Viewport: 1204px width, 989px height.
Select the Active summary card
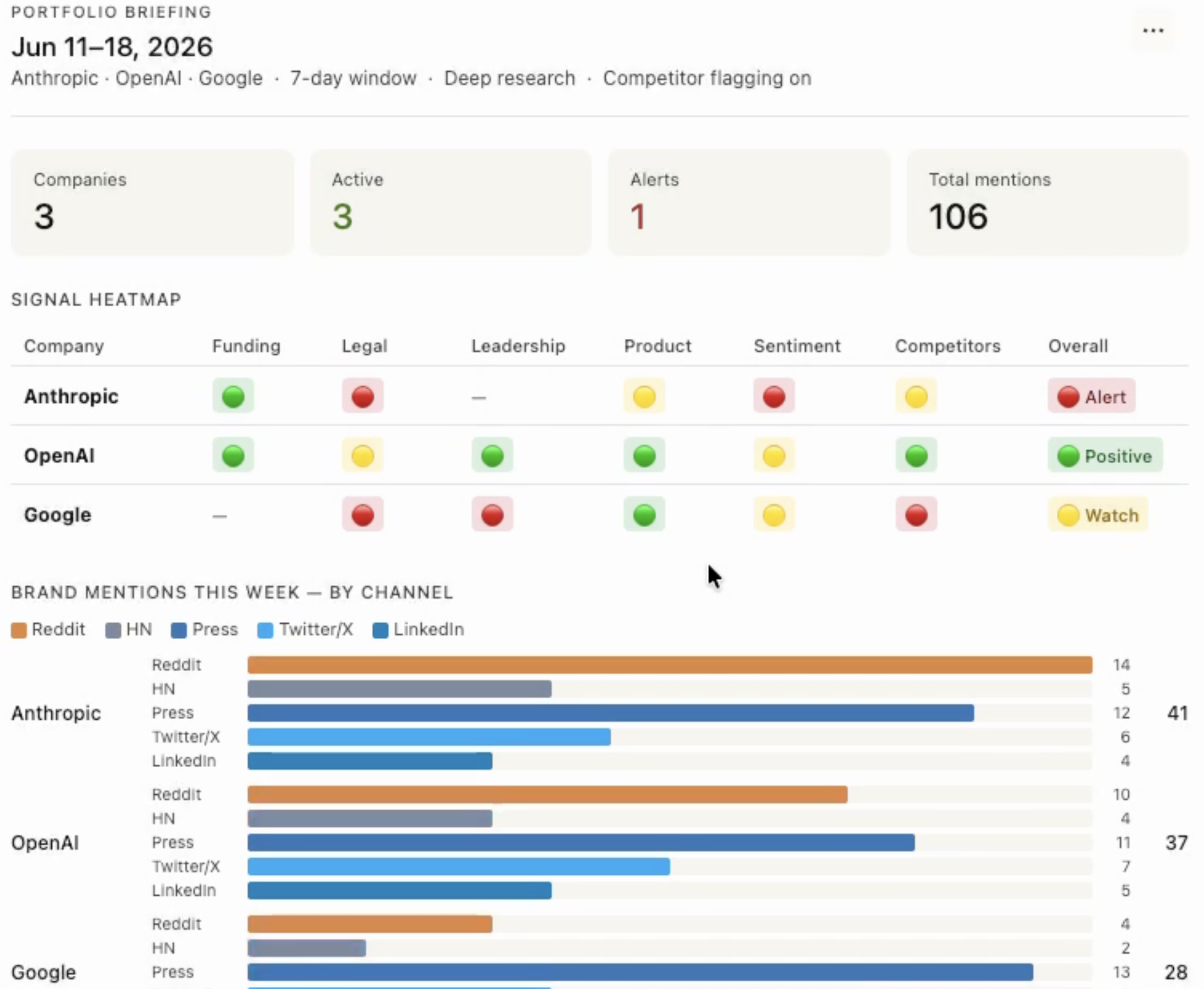[x=450, y=202]
